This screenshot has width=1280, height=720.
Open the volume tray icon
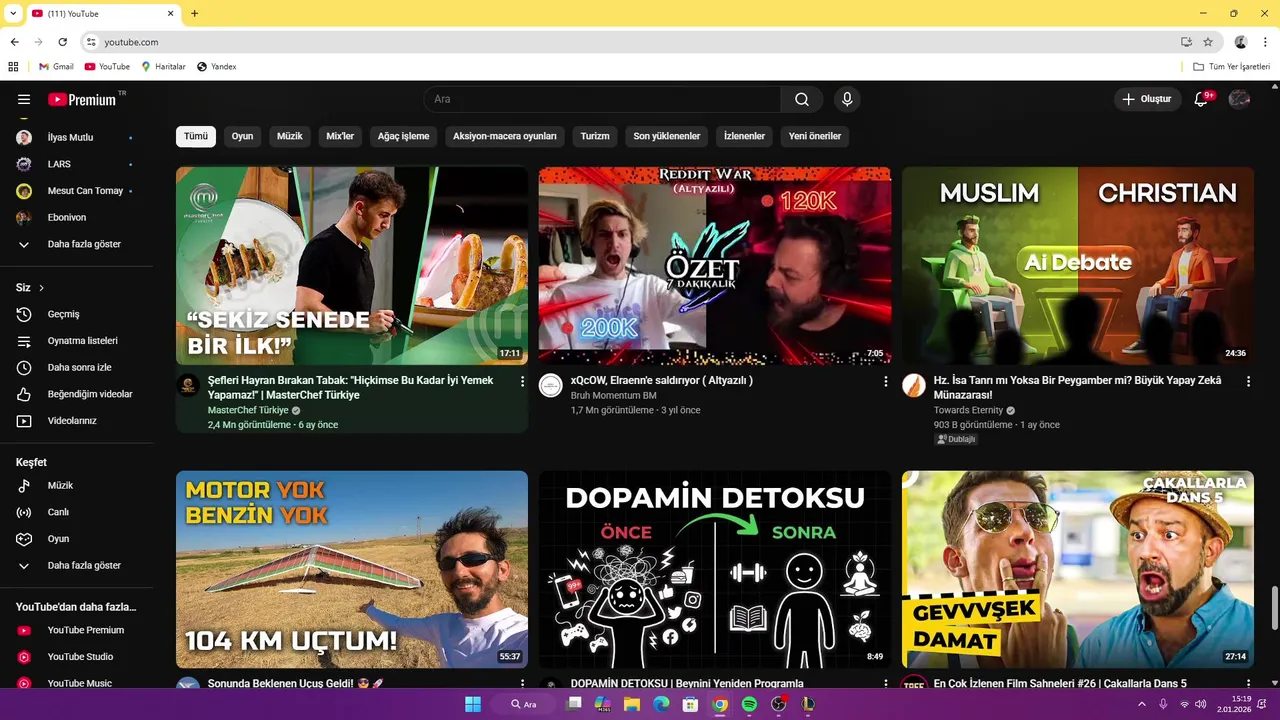coord(1201,704)
